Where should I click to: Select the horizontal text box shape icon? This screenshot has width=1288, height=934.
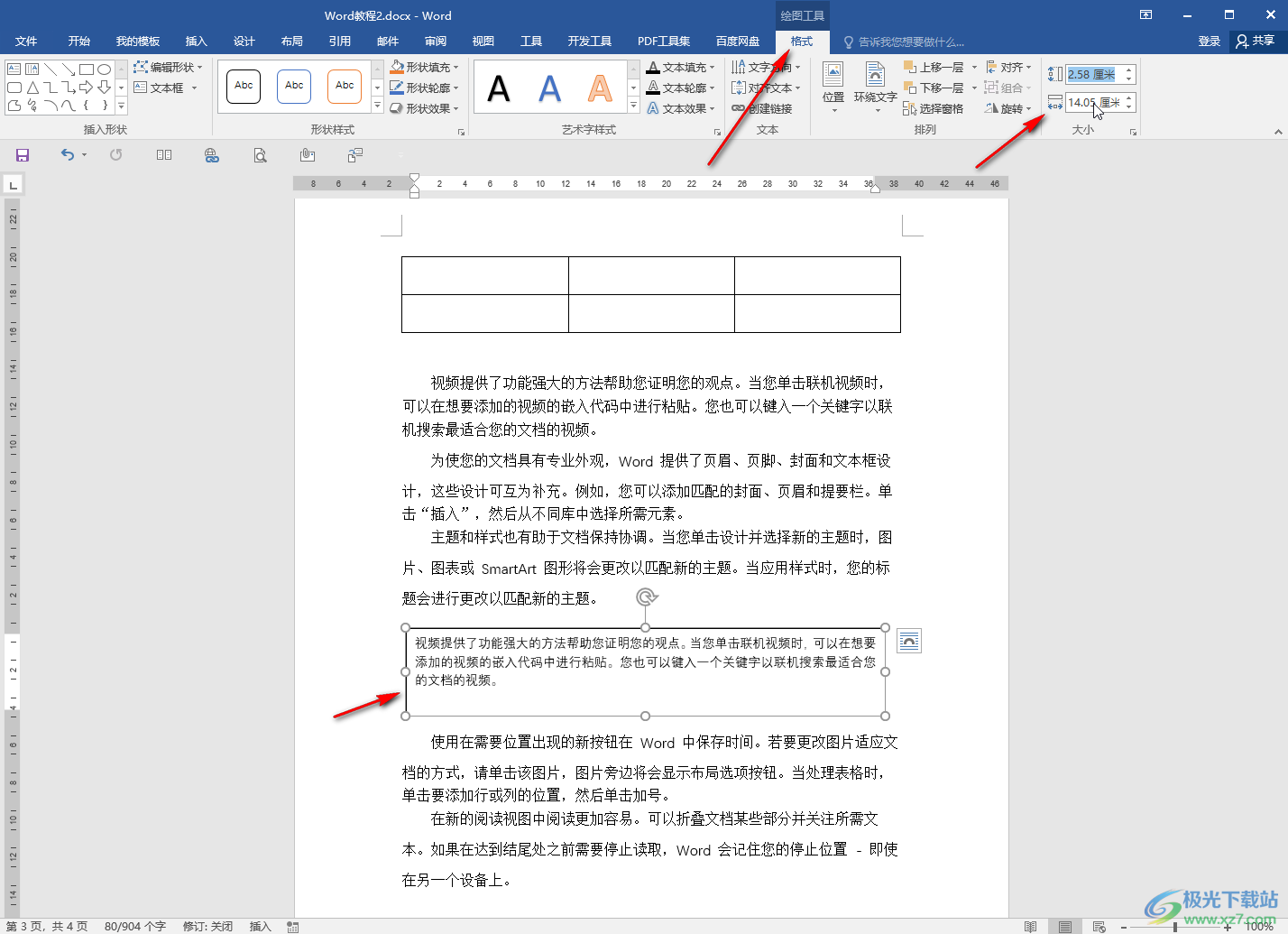point(14,69)
